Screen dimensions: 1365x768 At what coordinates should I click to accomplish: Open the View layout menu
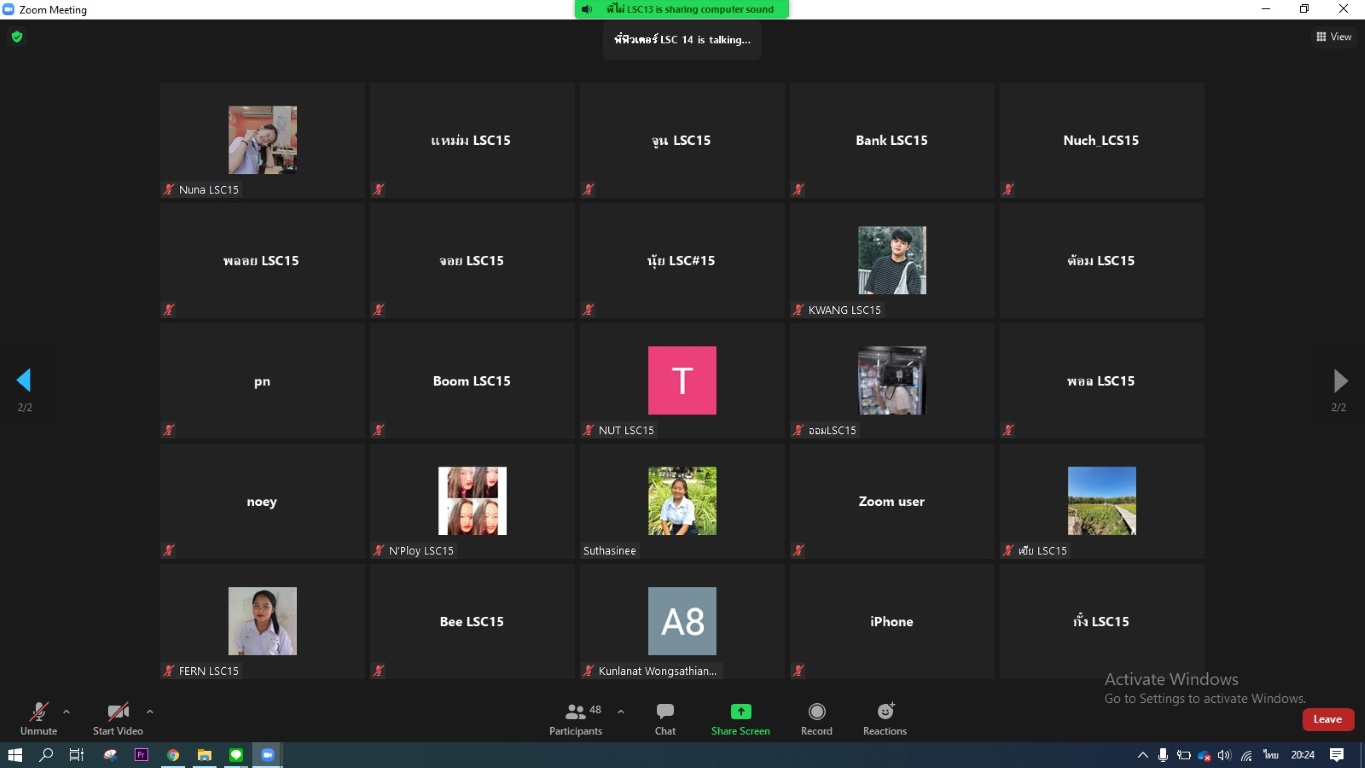(x=1334, y=37)
